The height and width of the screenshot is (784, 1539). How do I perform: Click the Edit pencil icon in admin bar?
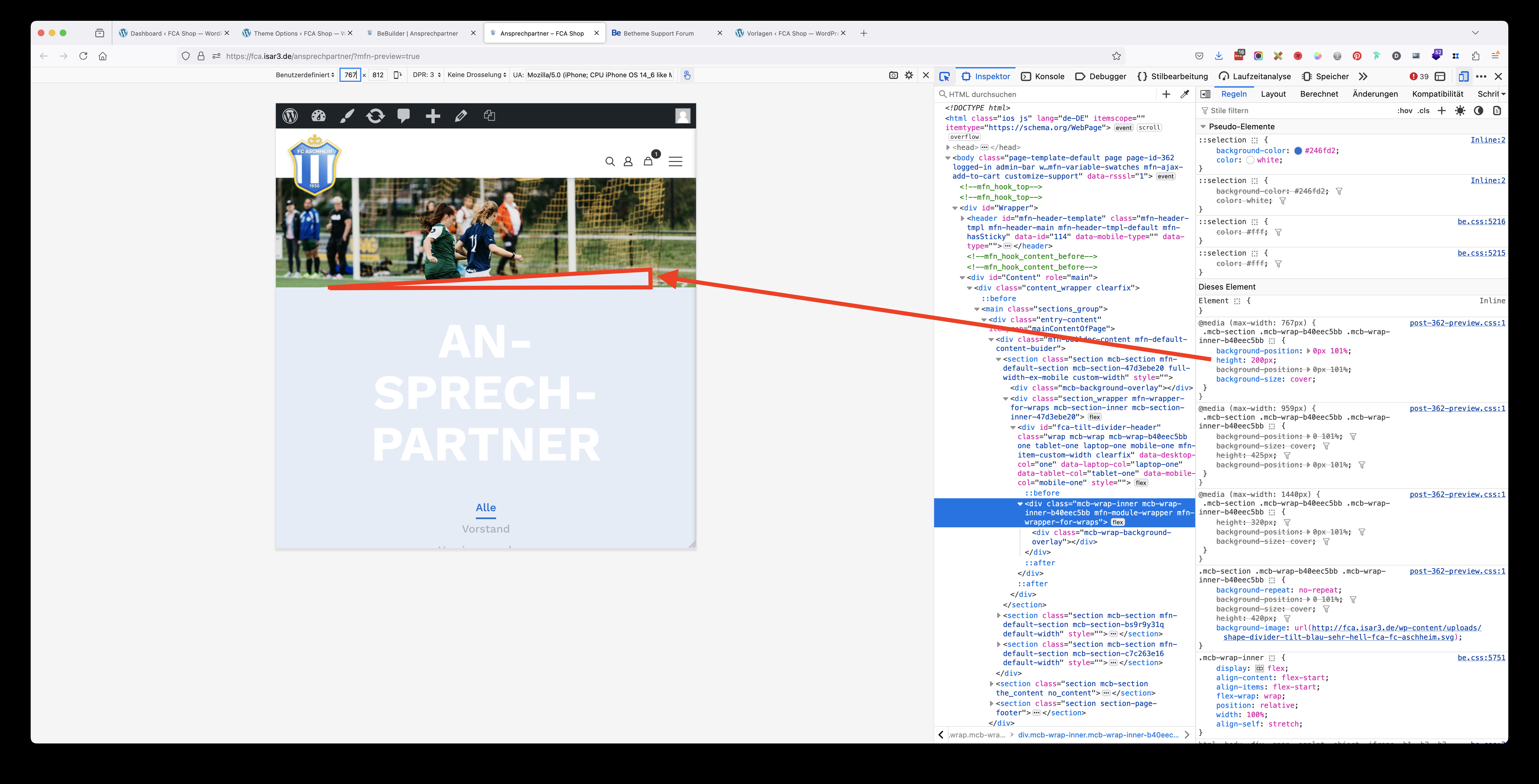(460, 116)
